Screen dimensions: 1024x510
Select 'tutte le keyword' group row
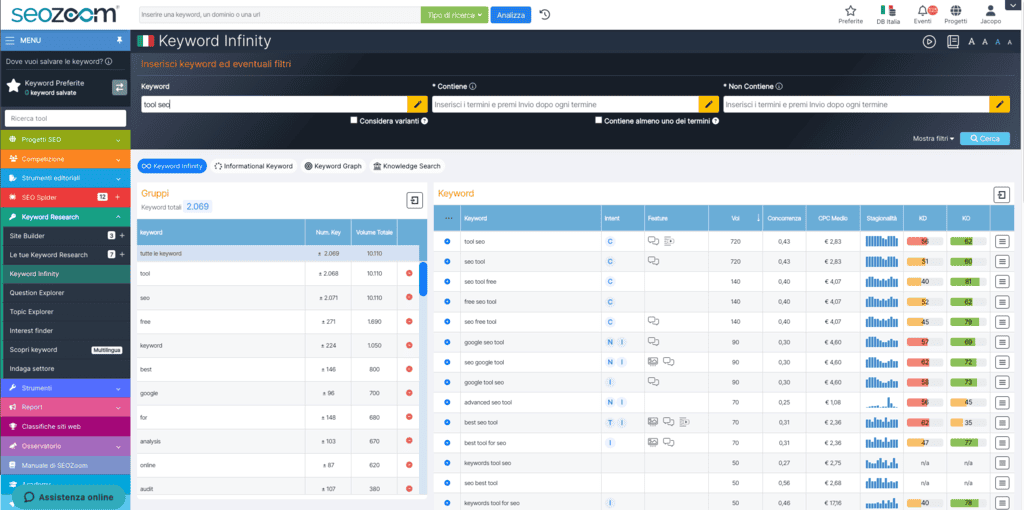(x=278, y=253)
